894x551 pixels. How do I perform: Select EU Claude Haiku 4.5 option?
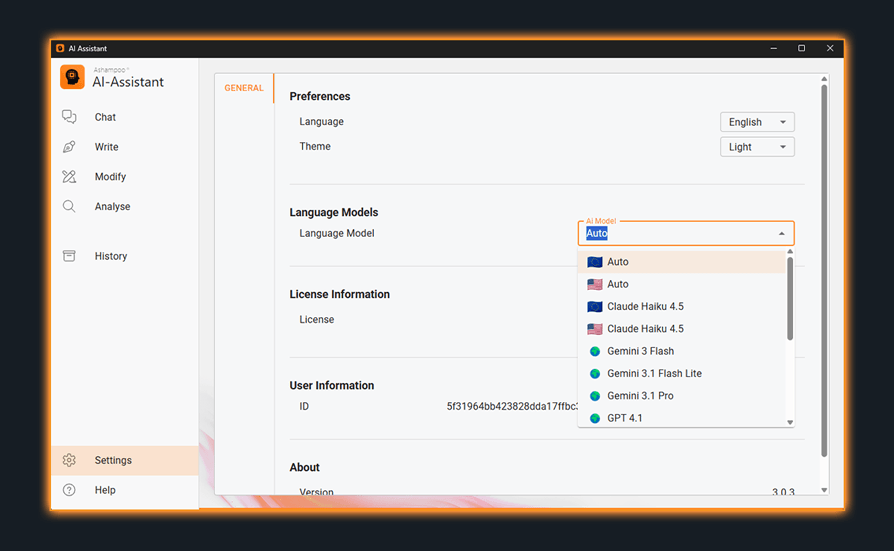682,306
